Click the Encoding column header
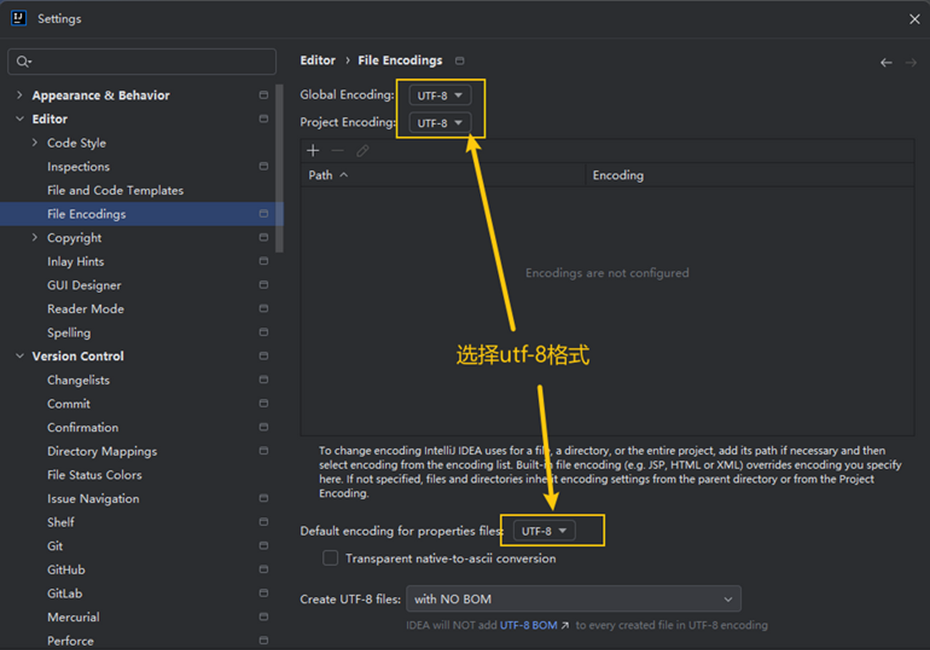 click(x=750, y=175)
